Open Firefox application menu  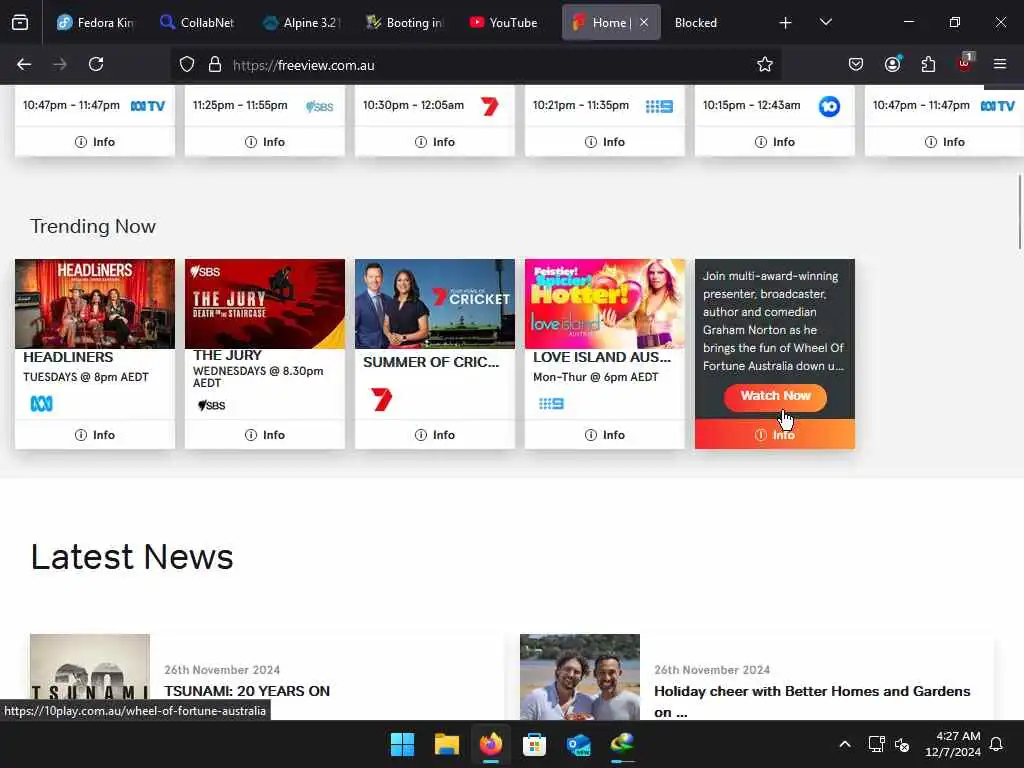(1000, 65)
